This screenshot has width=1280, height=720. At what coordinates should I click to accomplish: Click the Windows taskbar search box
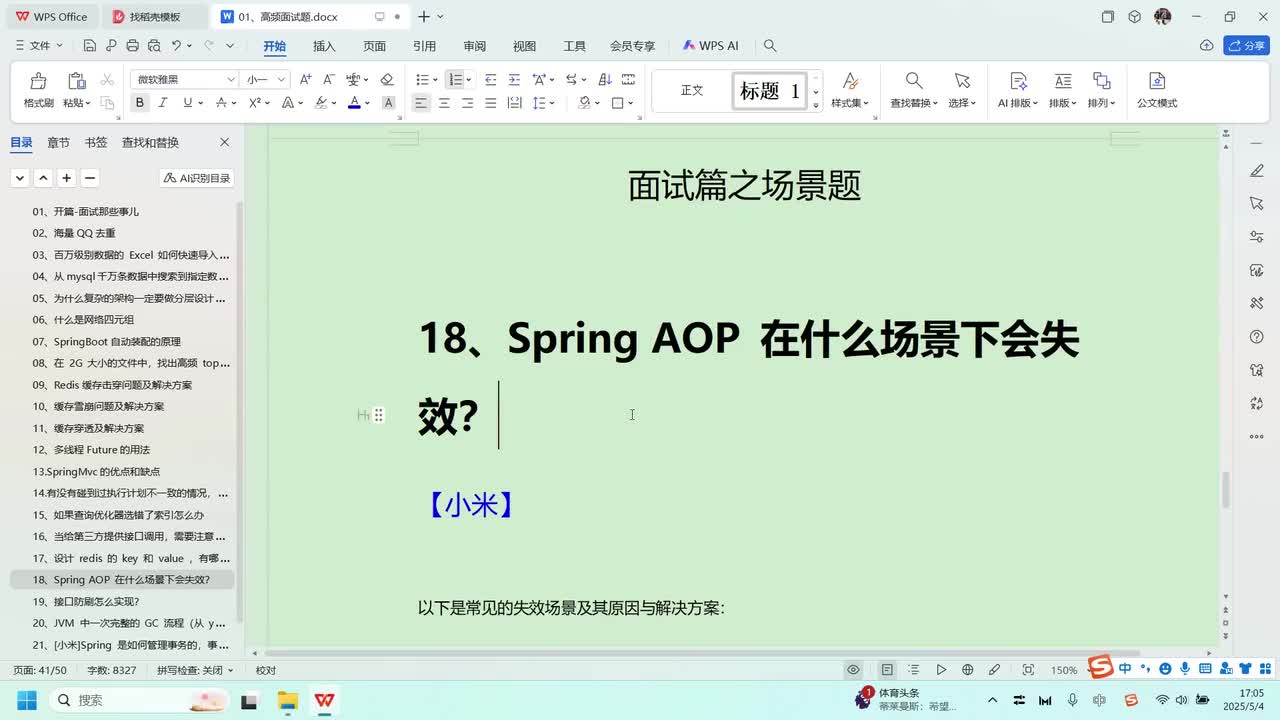pos(137,700)
